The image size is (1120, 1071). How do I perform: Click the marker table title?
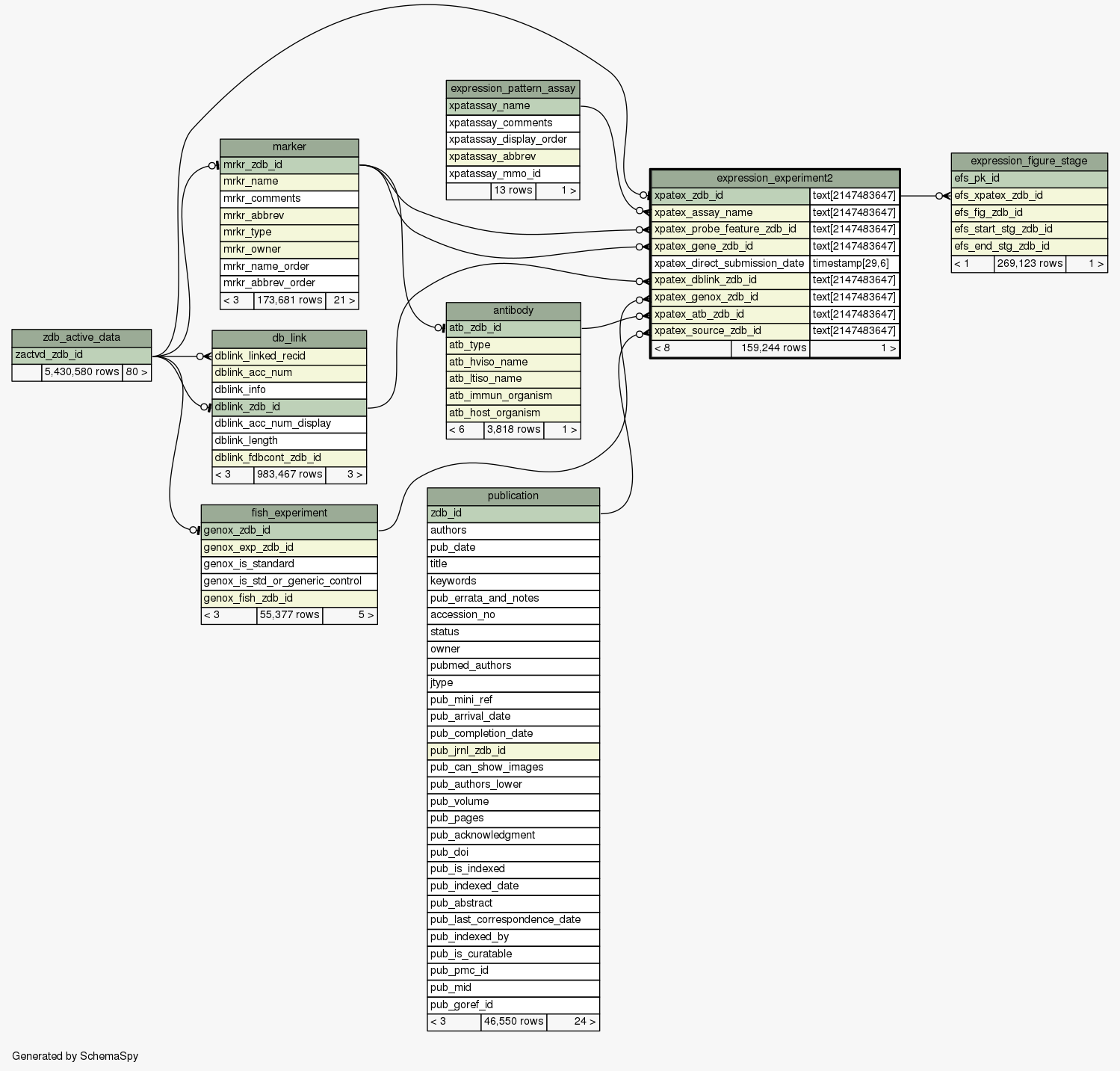click(x=289, y=147)
